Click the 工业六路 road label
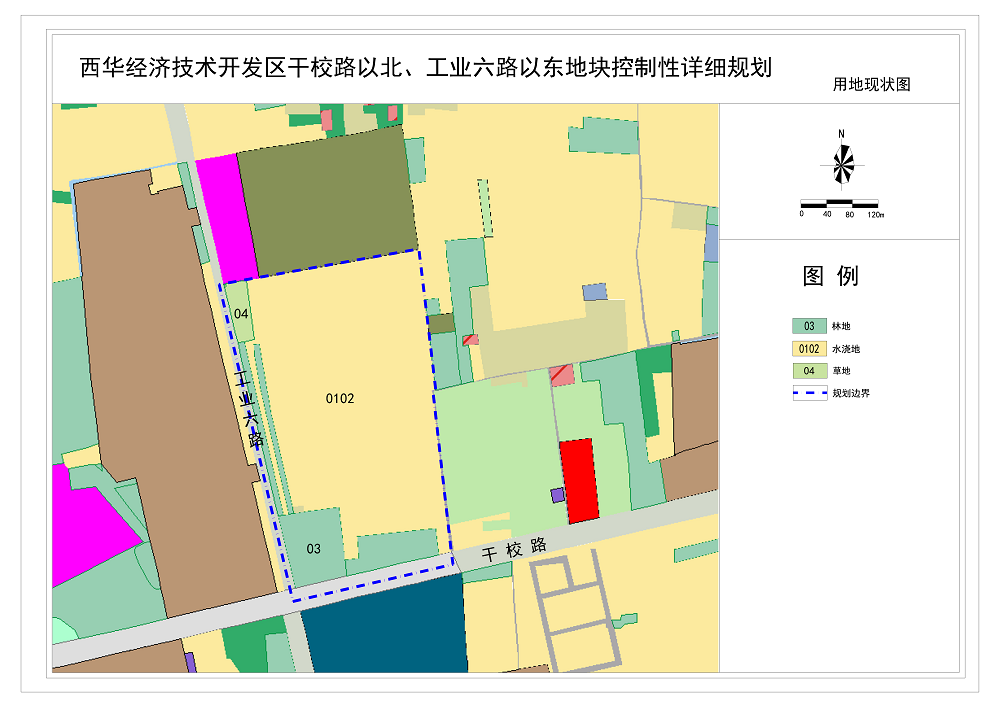The width and height of the screenshot is (1000, 707). pos(250,407)
